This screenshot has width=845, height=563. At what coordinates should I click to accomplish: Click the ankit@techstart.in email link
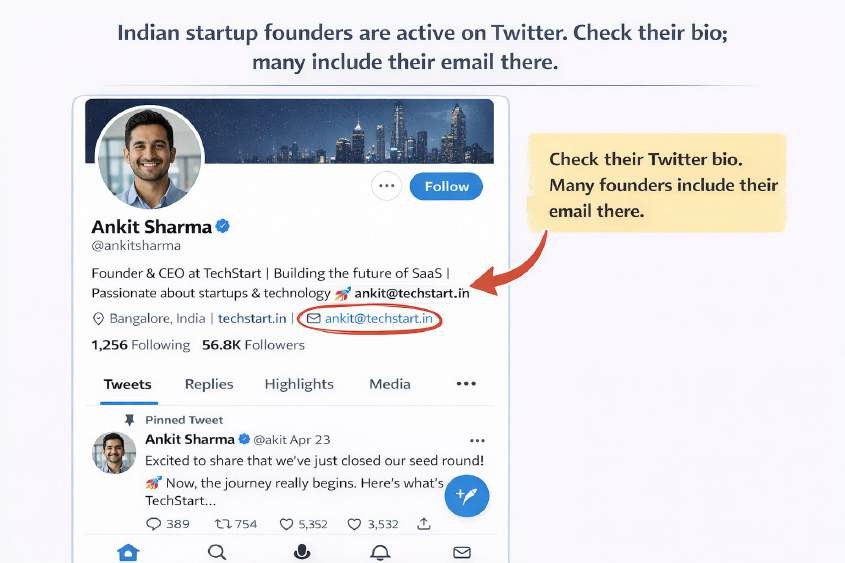coord(378,319)
